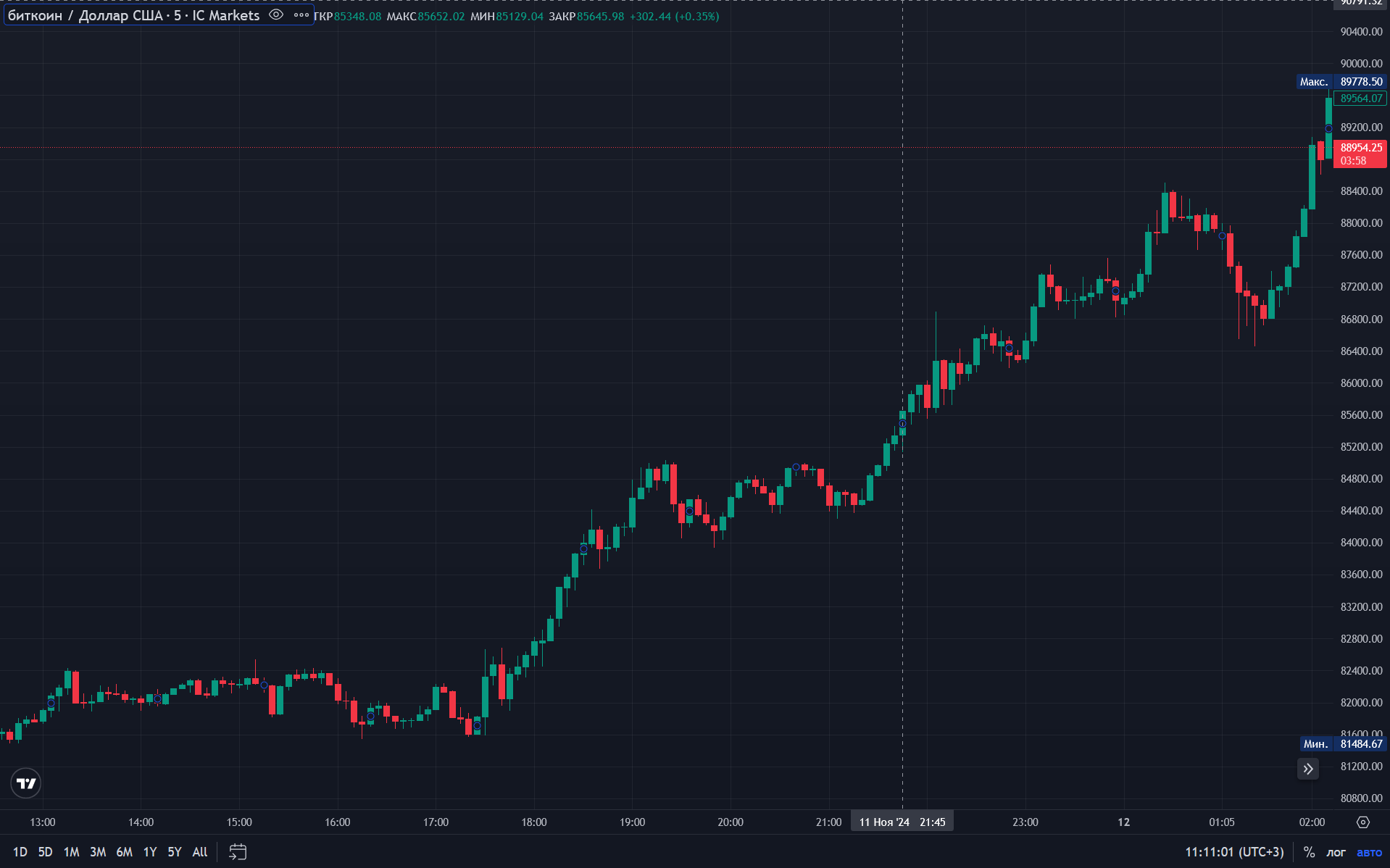
Task: Select the 1Y time range
Action: 150,852
